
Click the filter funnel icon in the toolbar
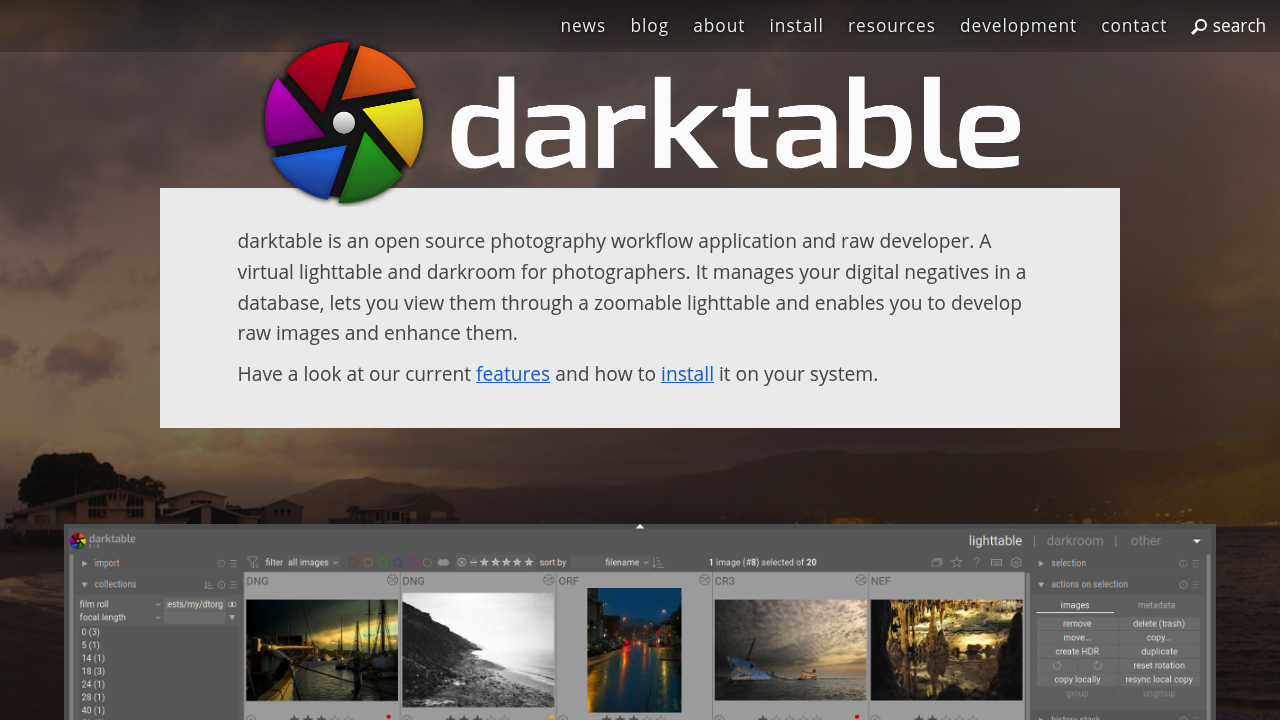(x=253, y=563)
